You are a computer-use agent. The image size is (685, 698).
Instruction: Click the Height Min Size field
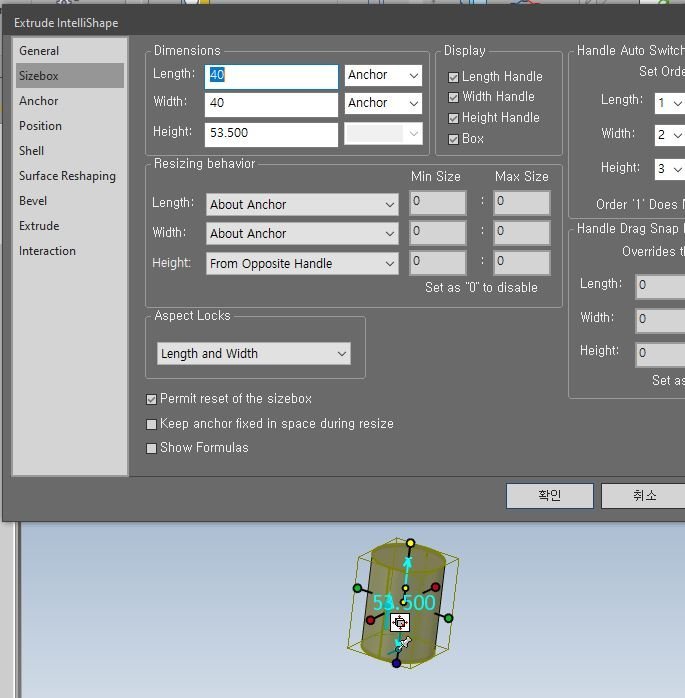[438, 262]
